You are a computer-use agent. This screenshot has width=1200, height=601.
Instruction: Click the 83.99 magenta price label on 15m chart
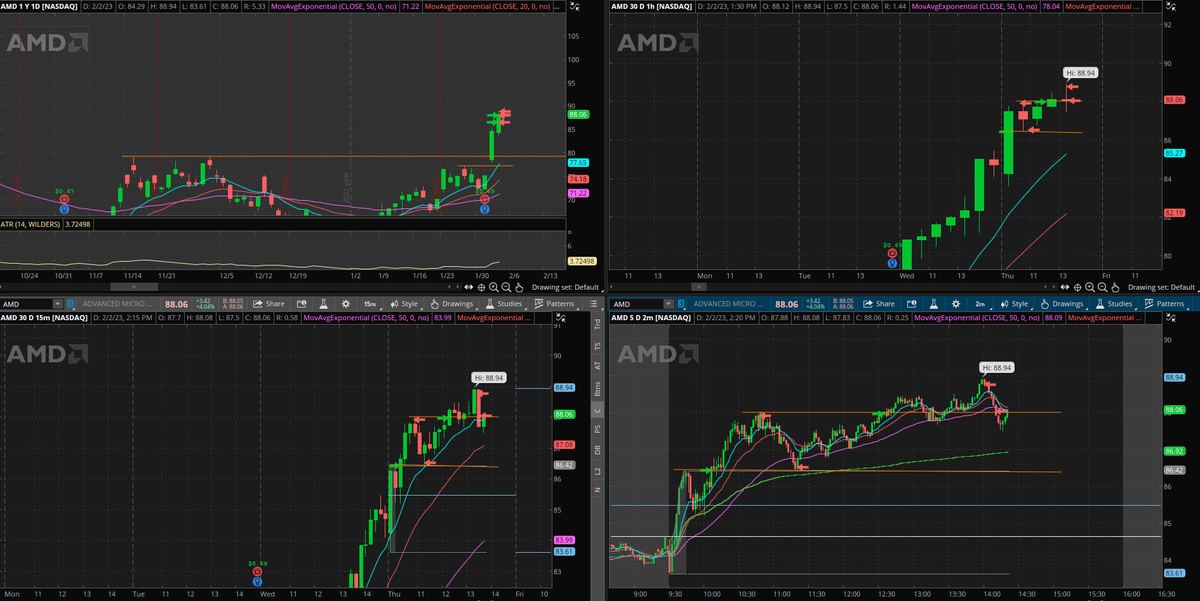pos(563,540)
